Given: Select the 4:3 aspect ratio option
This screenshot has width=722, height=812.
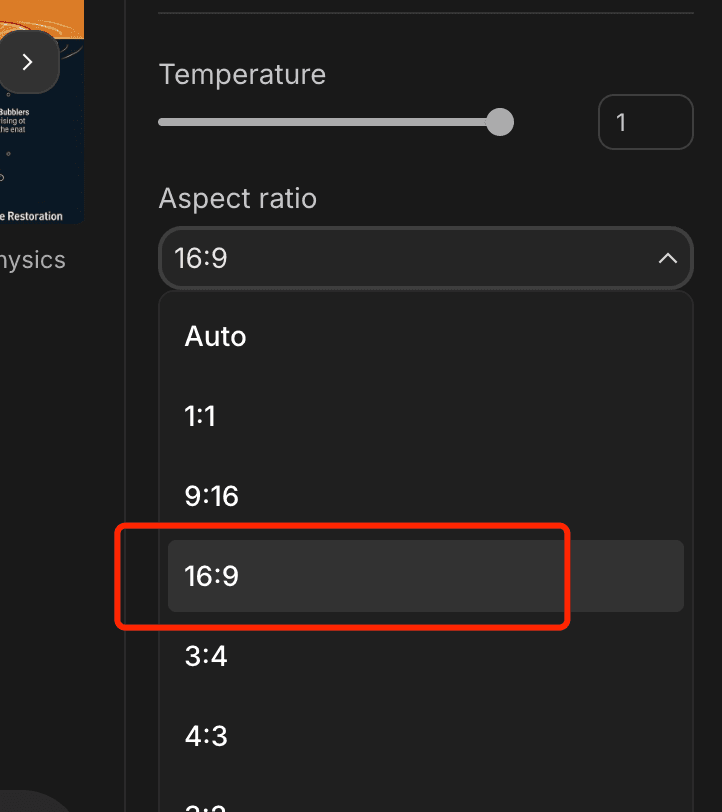Looking at the screenshot, I should coord(206,736).
